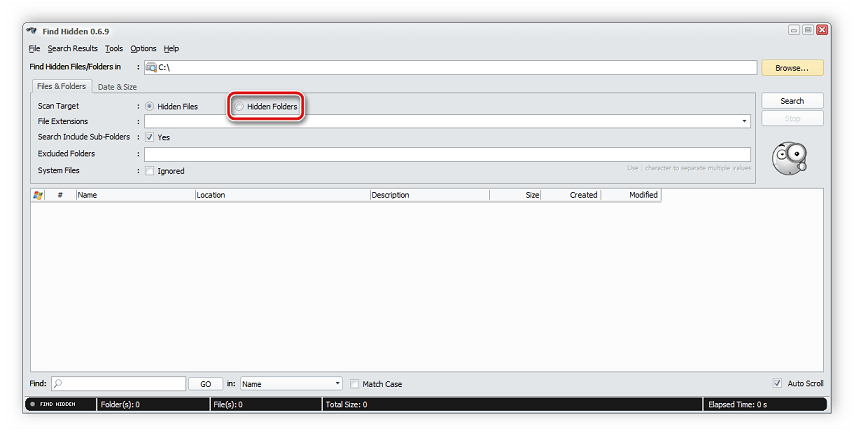
Task: Open the File menu
Action: click(34, 48)
